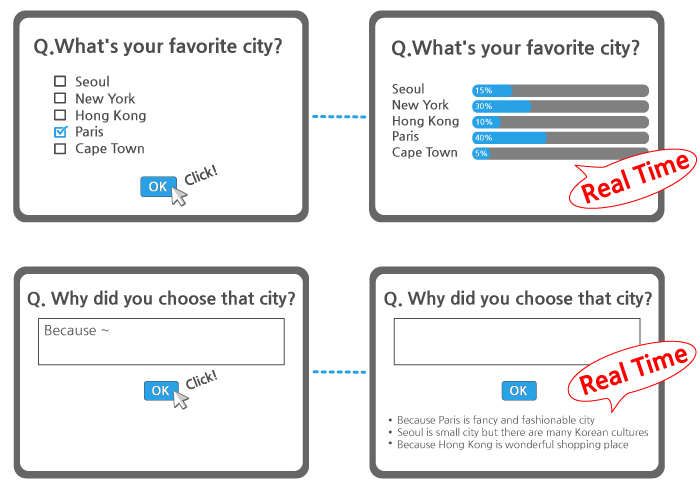Open the 'Because Paris is fancy' response

[496, 420]
